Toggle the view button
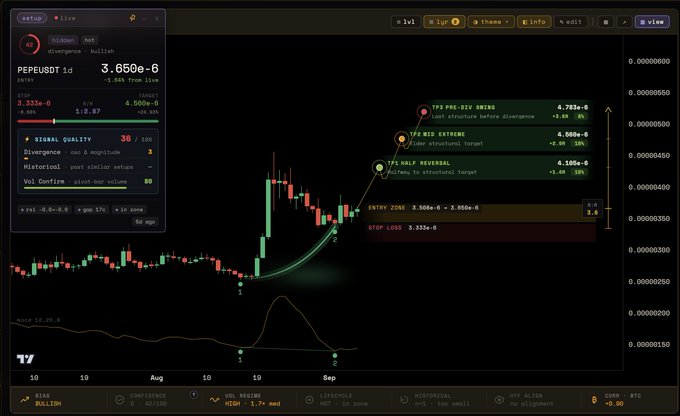Screen dimensions: 680x416 pyautogui.click(x=652, y=22)
